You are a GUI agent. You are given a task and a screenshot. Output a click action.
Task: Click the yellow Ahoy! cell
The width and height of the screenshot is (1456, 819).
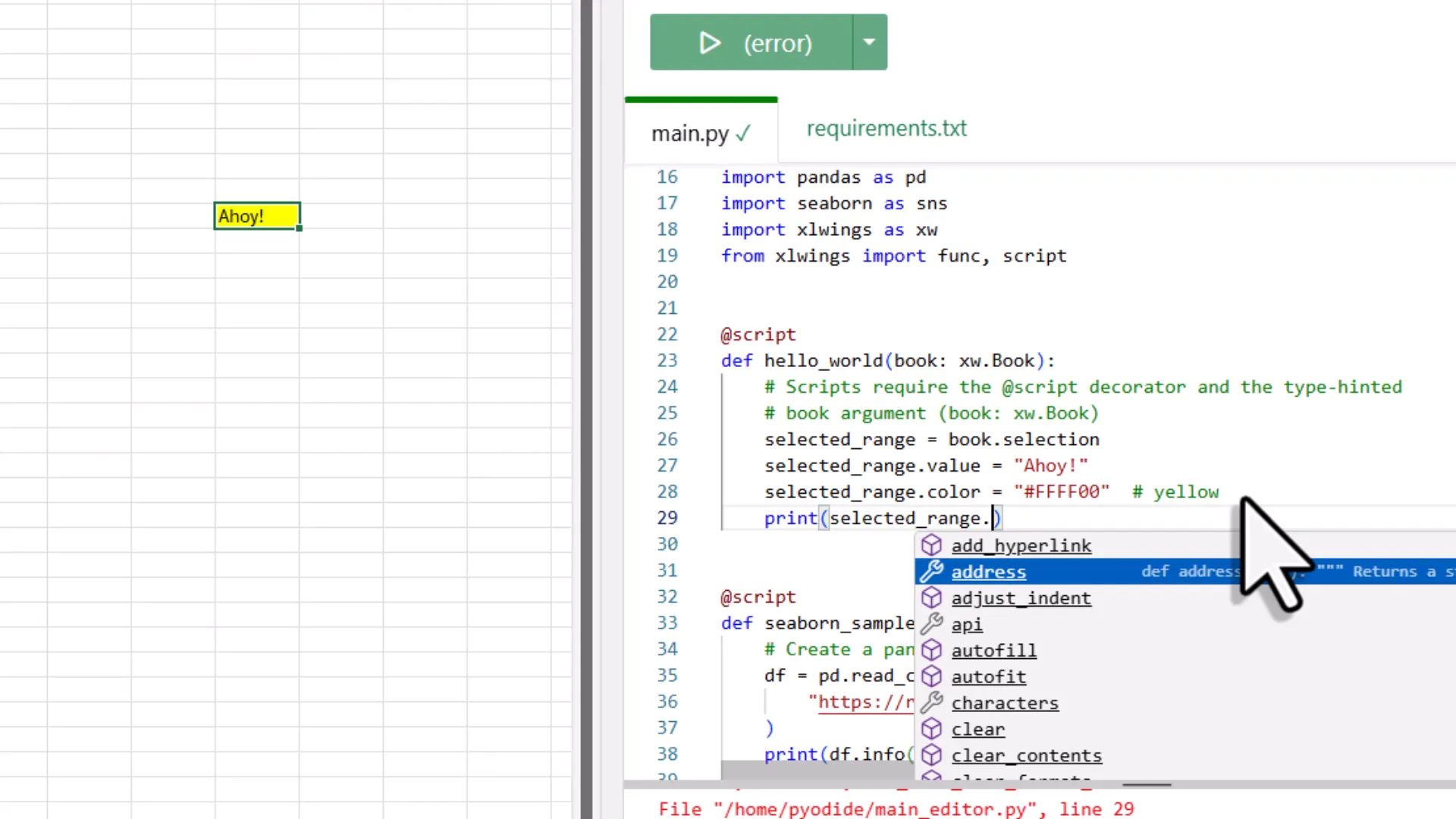click(256, 216)
